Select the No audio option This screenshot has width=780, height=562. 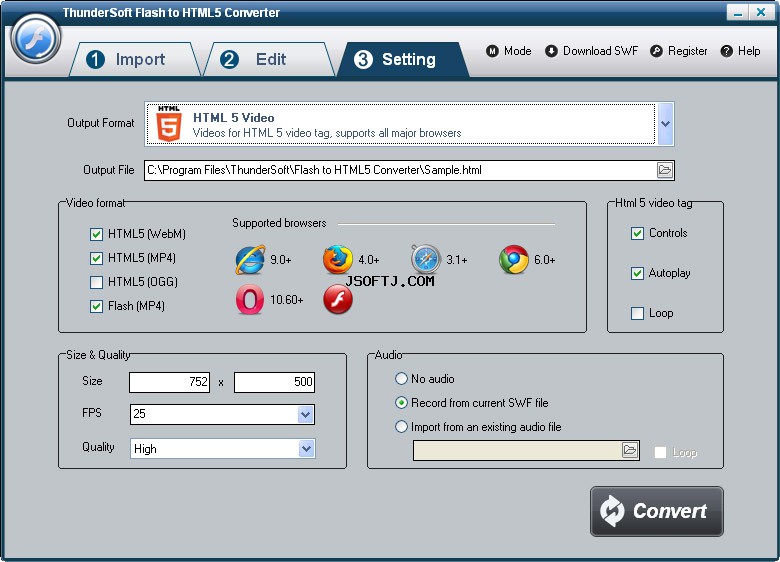(x=401, y=379)
